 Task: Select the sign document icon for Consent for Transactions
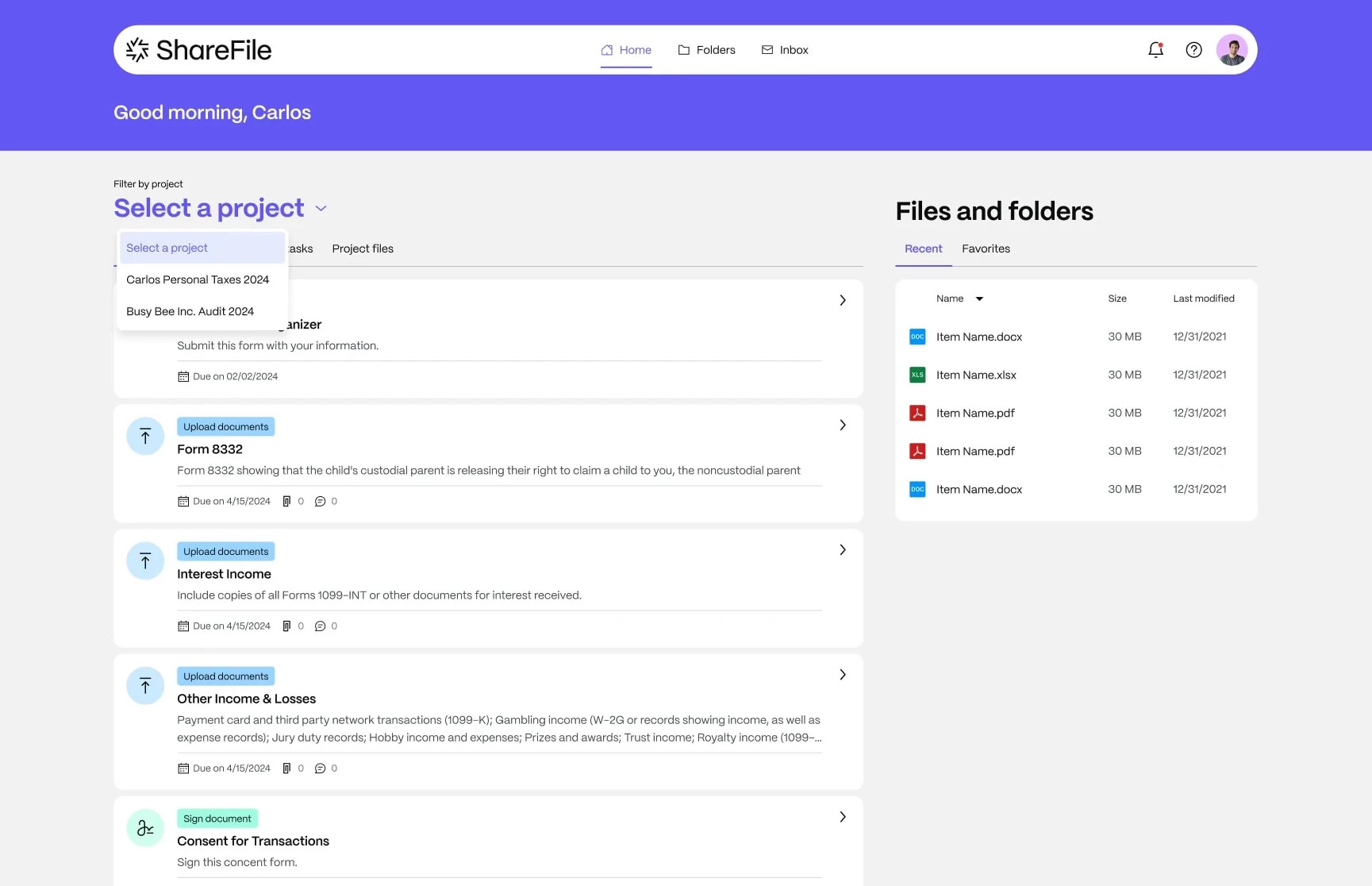pyautogui.click(x=145, y=827)
